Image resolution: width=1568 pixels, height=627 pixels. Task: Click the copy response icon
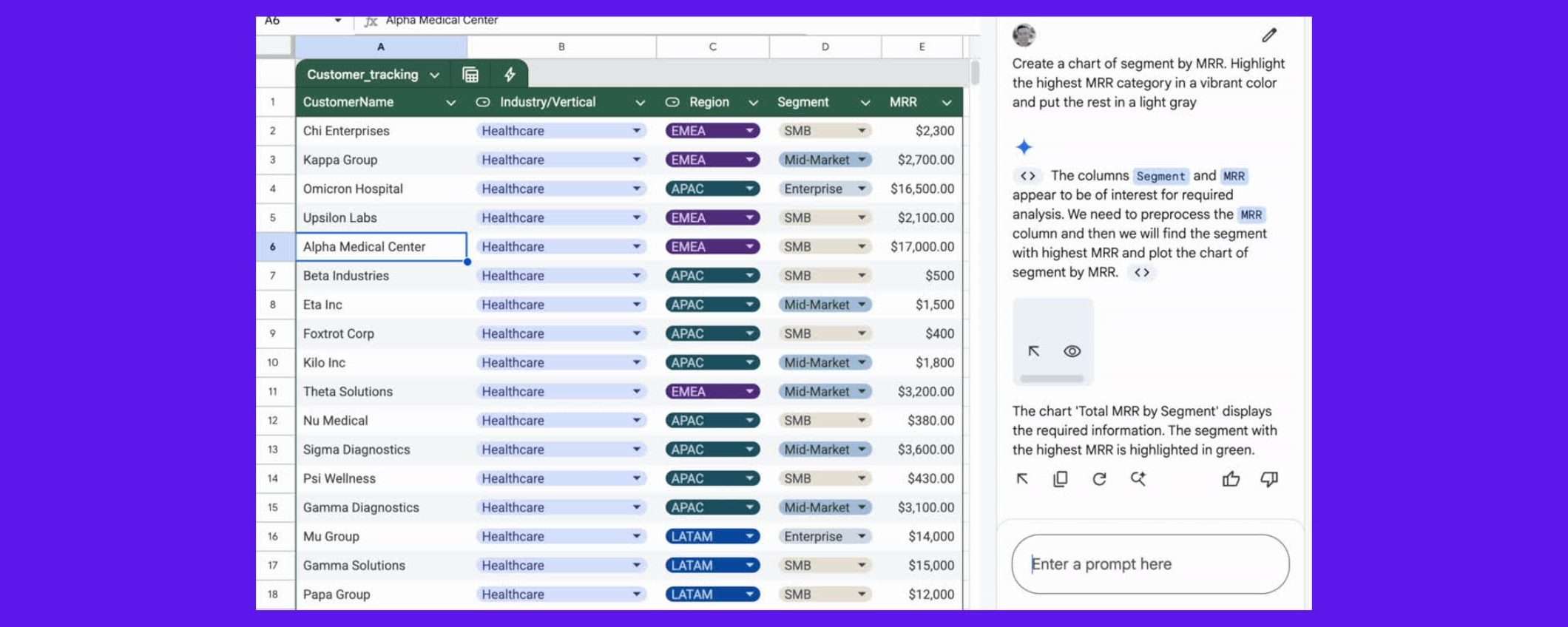[1061, 479]
